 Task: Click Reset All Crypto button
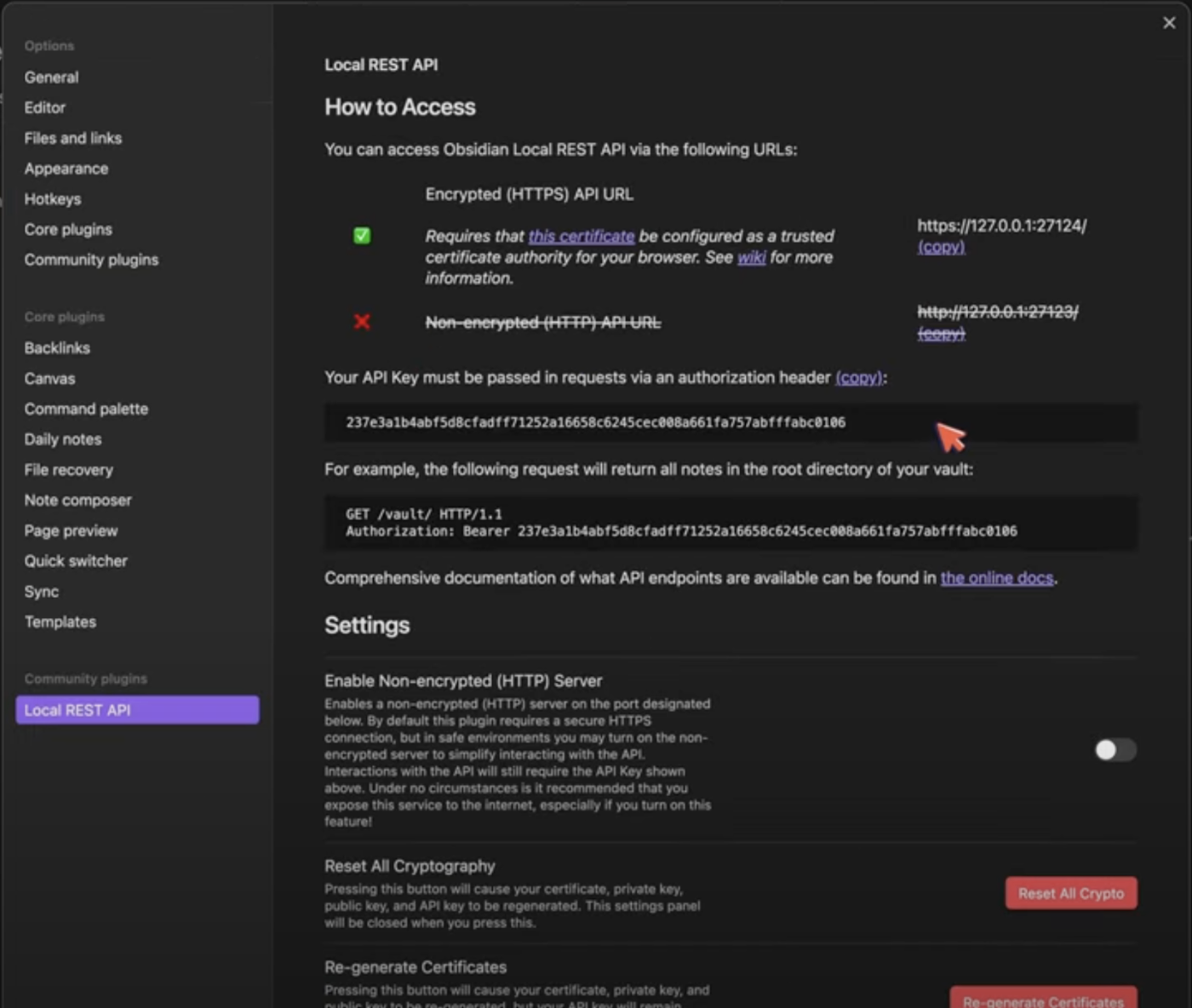(x=1071, y=893)
